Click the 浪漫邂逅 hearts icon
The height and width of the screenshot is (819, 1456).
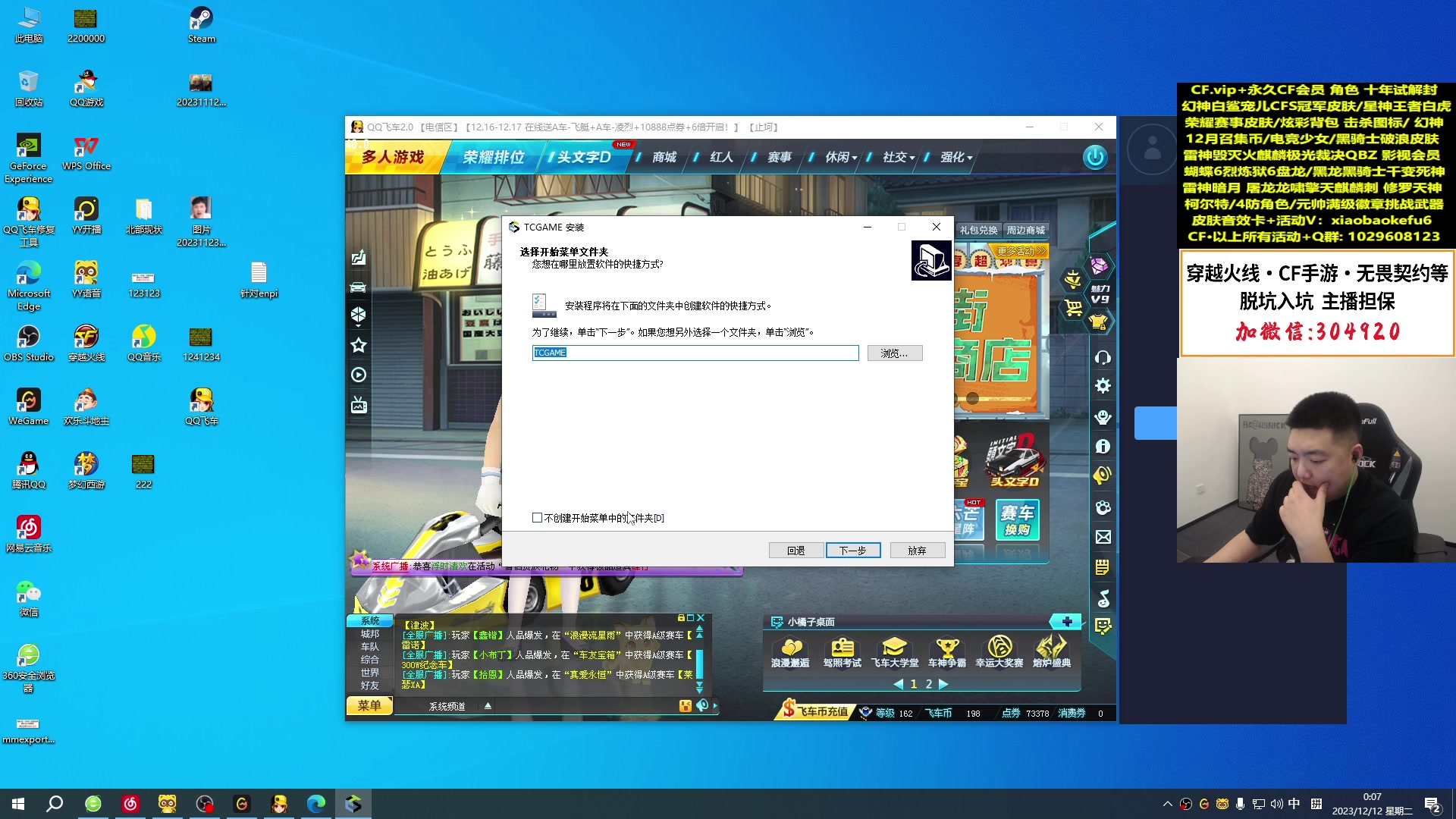pyautogui.click(x=790, y=652)
